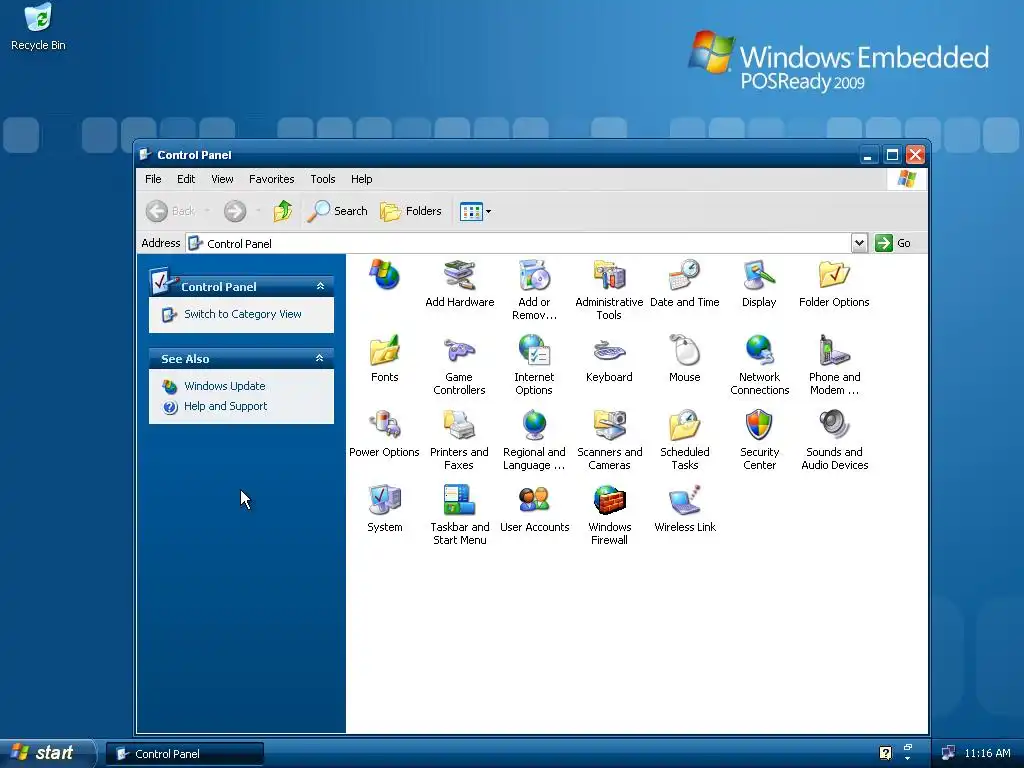Open the Favorites menu
This screenshot has width=1024, height=768.
(x=271, y=179)
